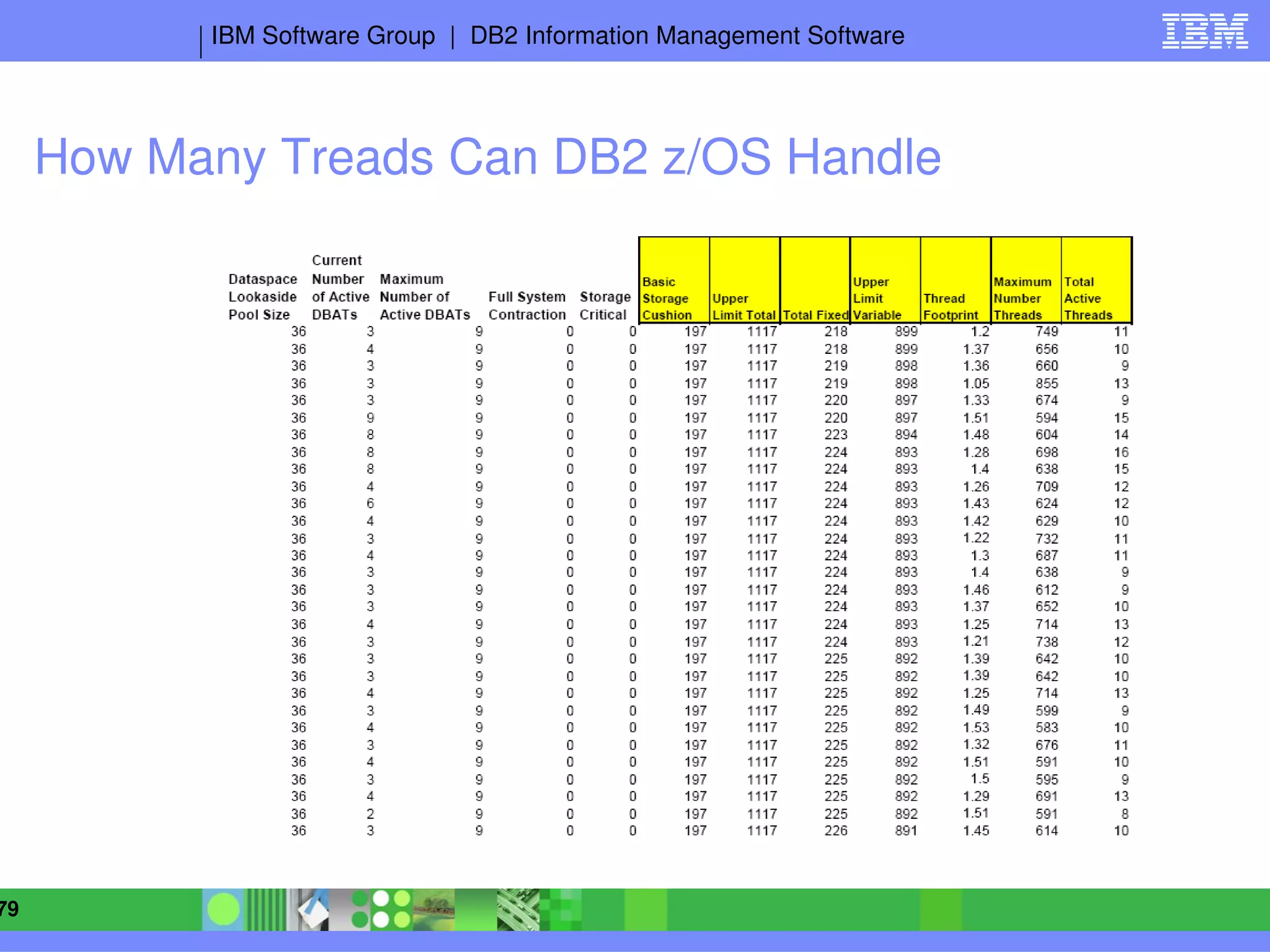Select the 'Dataspace Lookaside Pool Size' column header
1270x952 pixels.
(263, 297)
